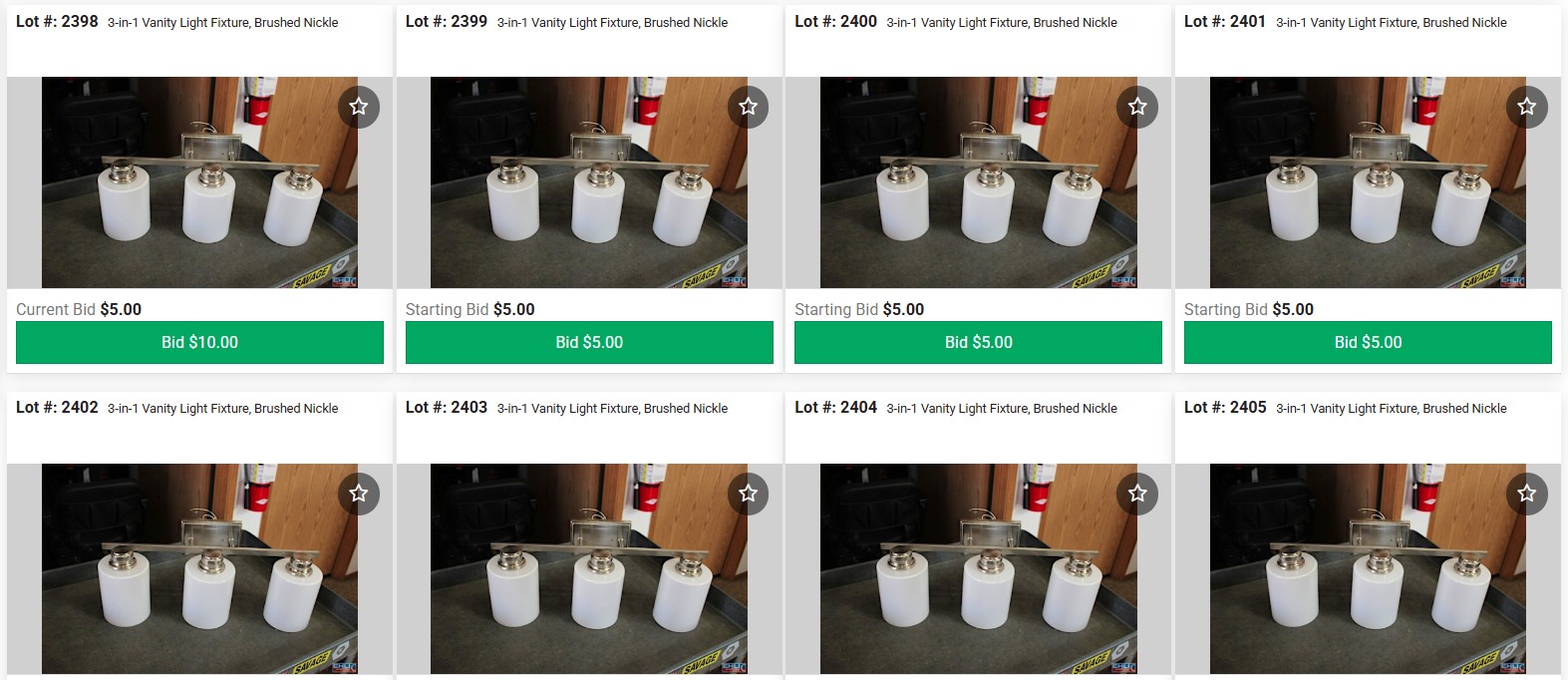
Task: Select the Lot 2405 title text
Action: (1392, 409)
